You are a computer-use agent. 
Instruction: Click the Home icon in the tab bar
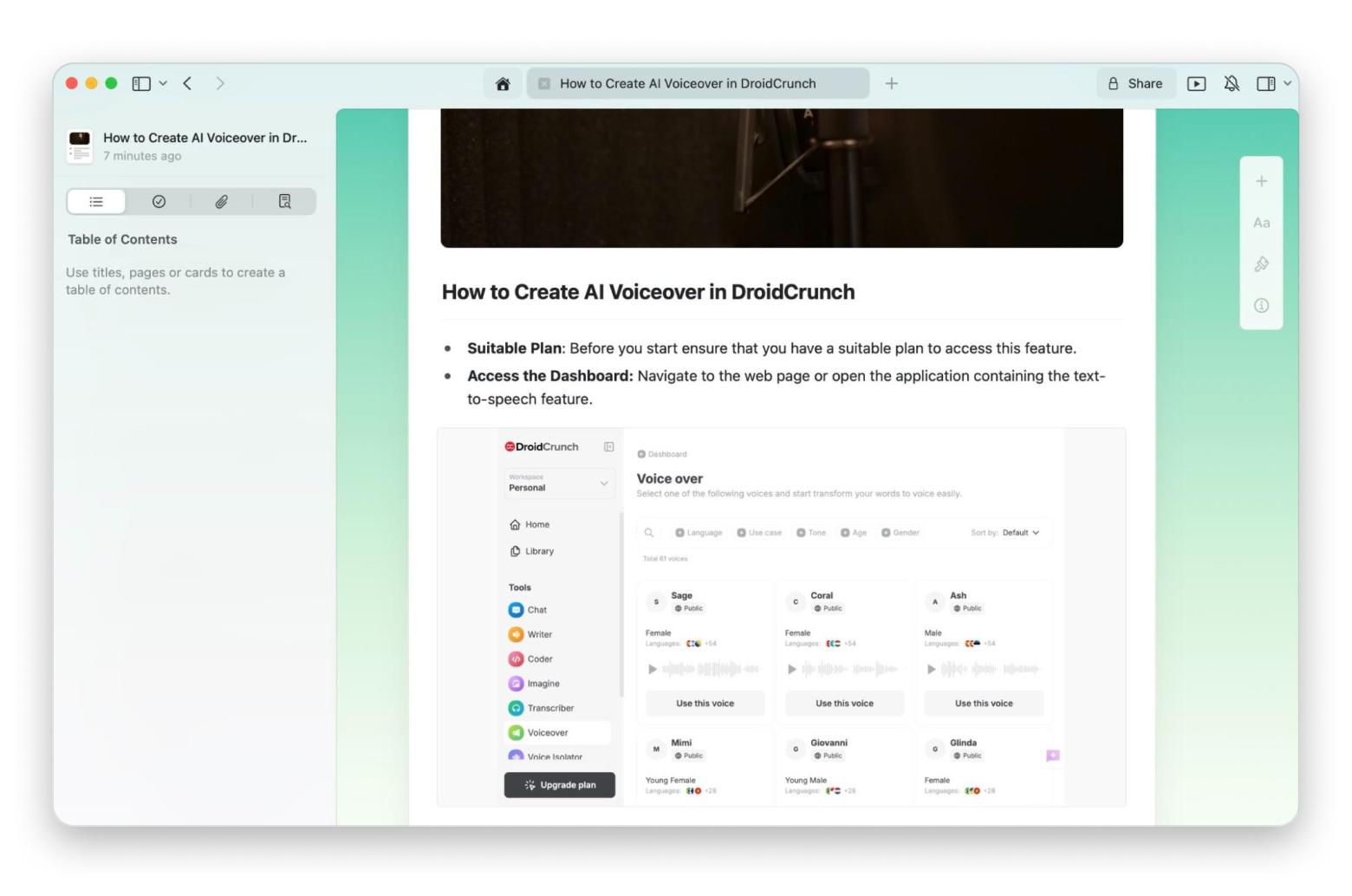coord(503,84)
